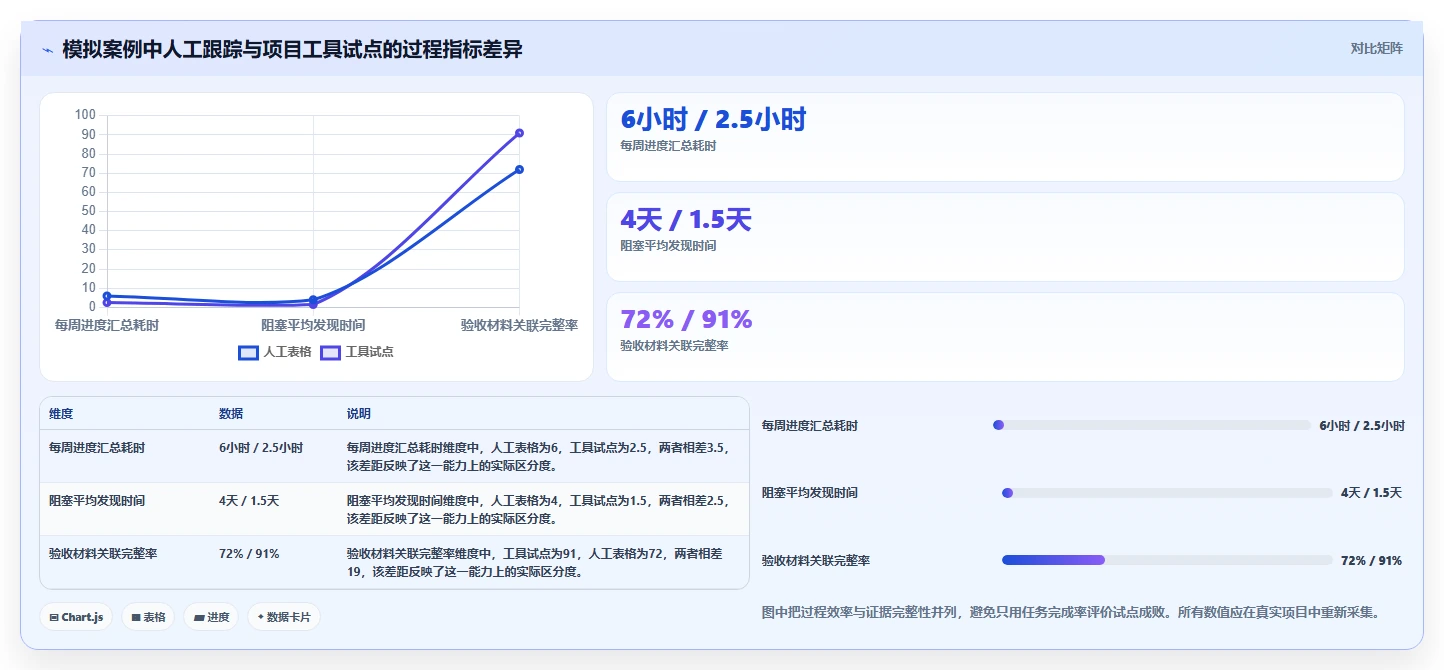Image resolution: width=1444 pixels, height=670 pixels.
Task: Click the 4天 / 1.5天 data card
Action: [1005, 237]
